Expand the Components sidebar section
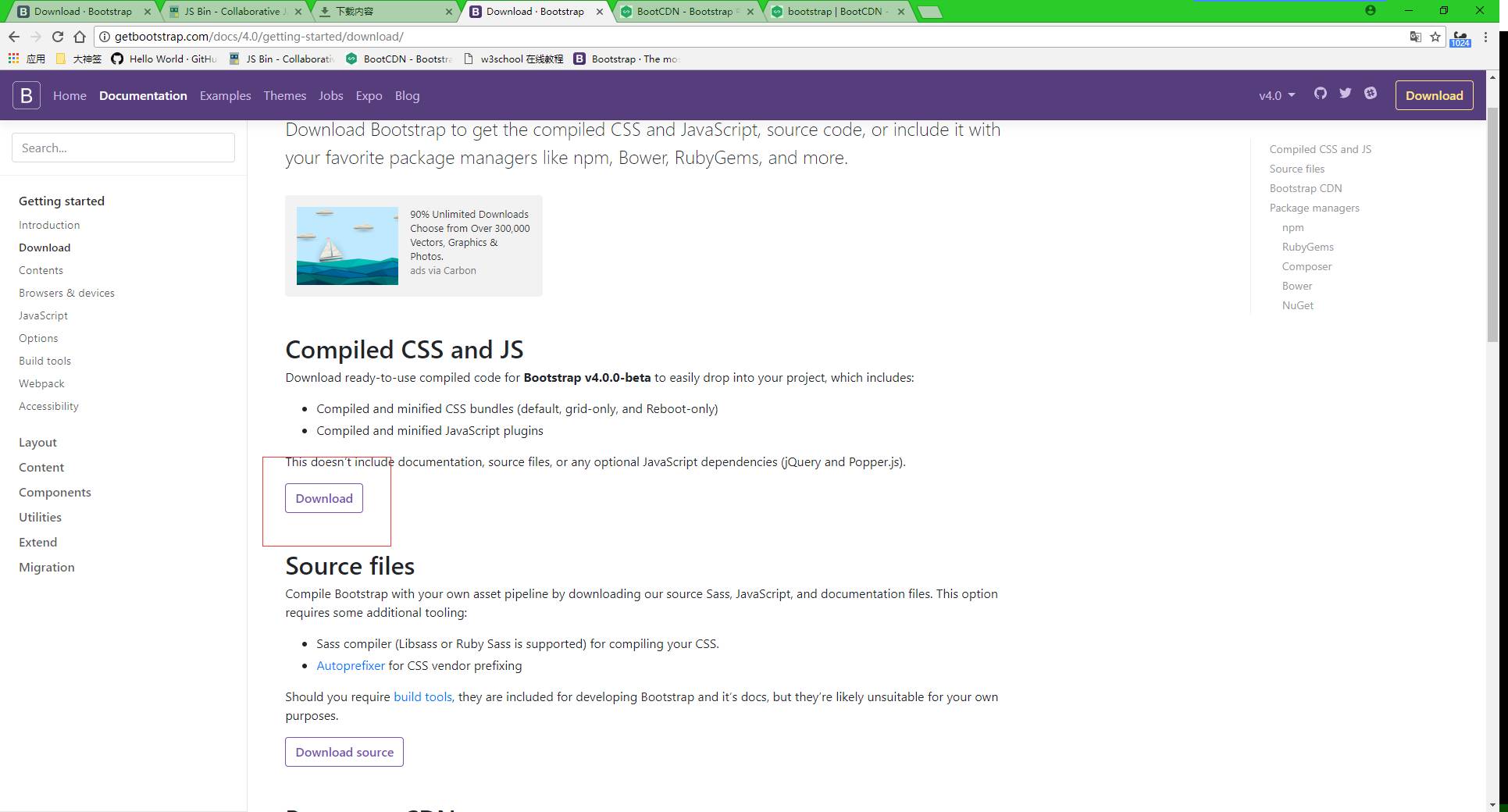The height and width of the screenshot is (812, 1508). 55,492
